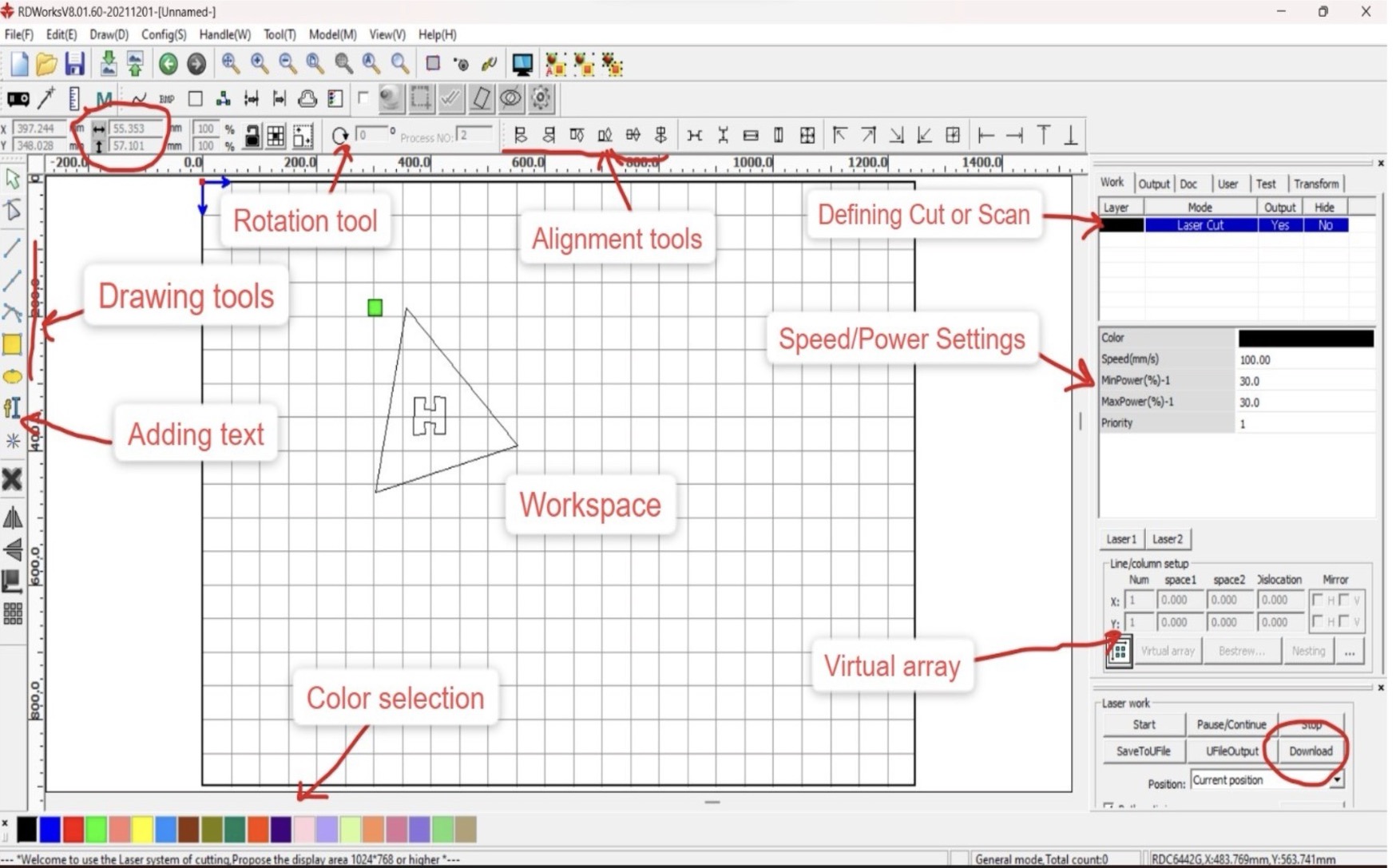Image resolution: width=1396 pixels, height=868 pixels.
Task: Open the File(F) menu
Action: coord(19,34)
